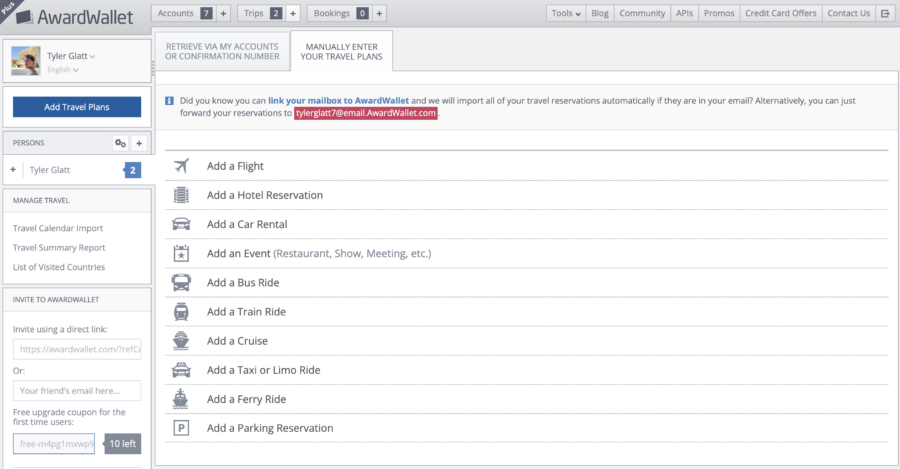
Task: Expand the Tyler Glatt user menu
Action: (x=79, y=57)
